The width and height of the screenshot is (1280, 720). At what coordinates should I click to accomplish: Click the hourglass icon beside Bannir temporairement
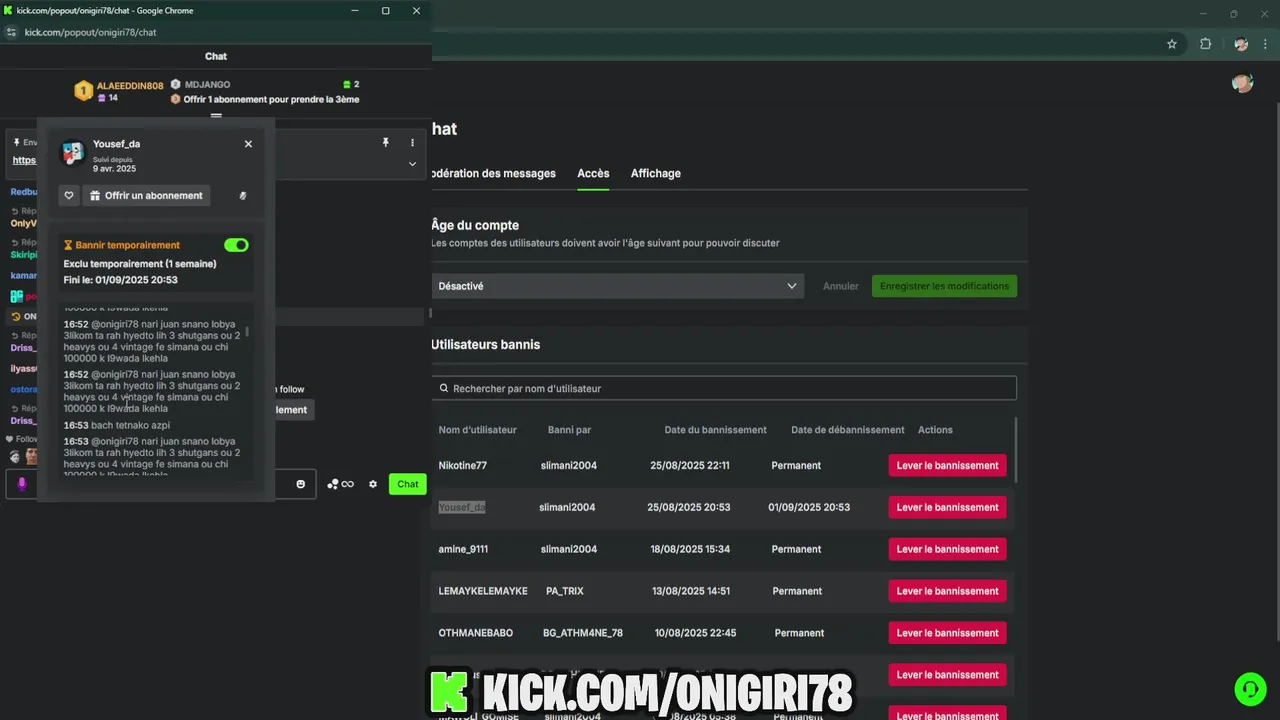(68, 245)
